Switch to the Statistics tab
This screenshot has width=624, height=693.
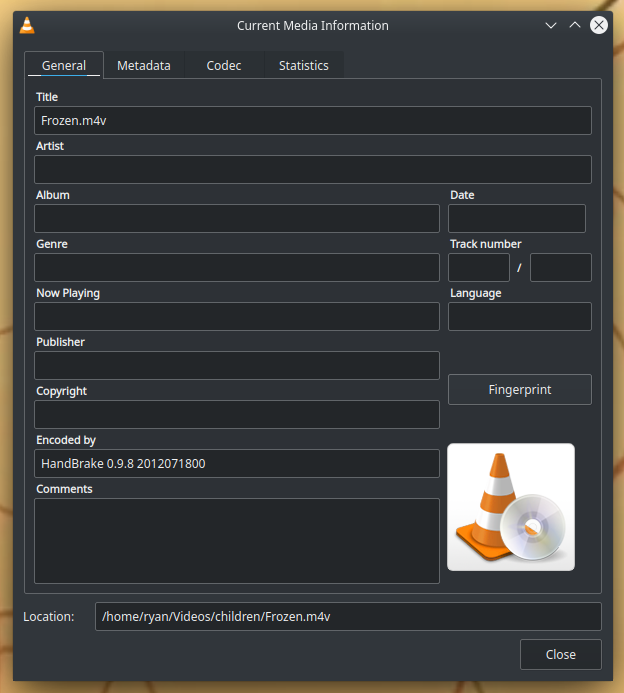tap(304, 65)
